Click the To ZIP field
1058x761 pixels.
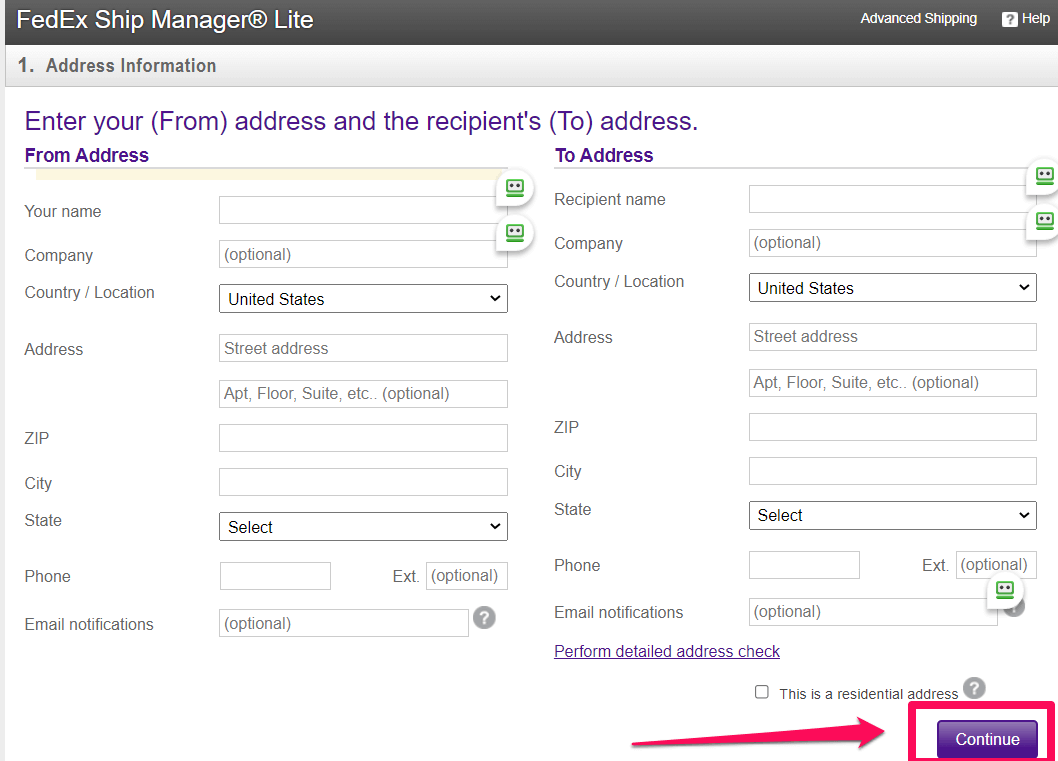tap(893, 427)
